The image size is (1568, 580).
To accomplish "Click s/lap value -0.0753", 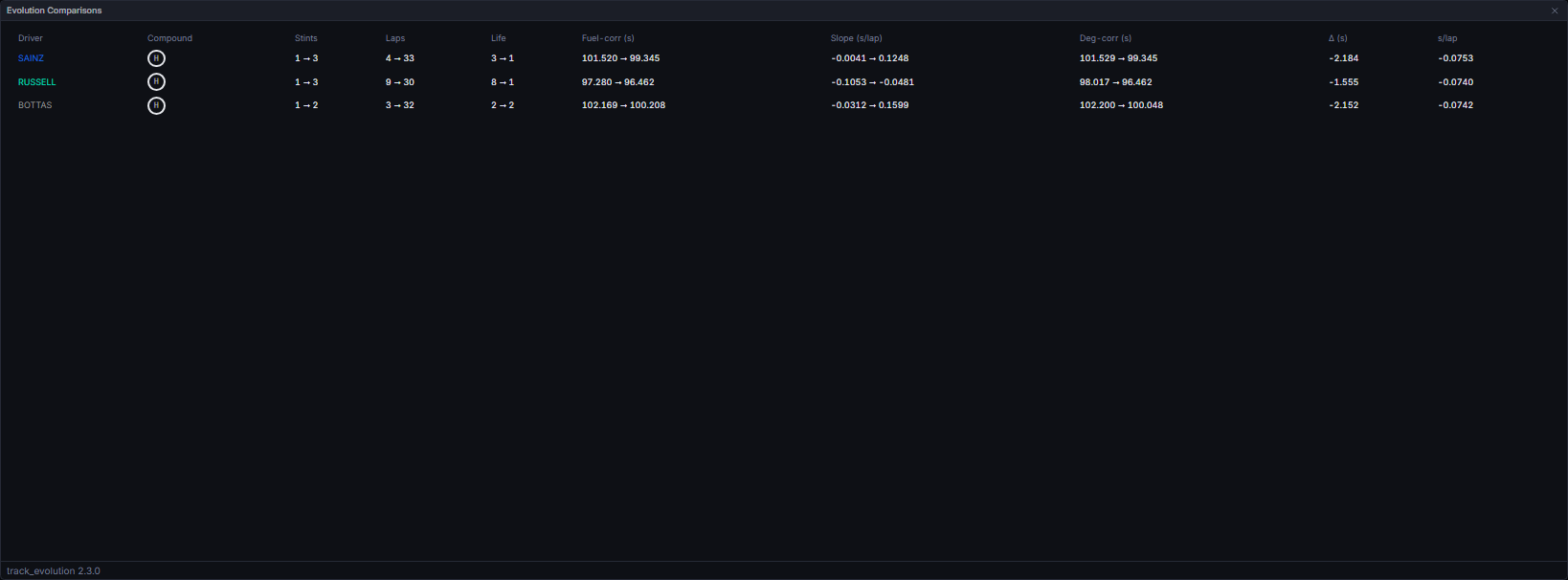I will (1456, 58).
